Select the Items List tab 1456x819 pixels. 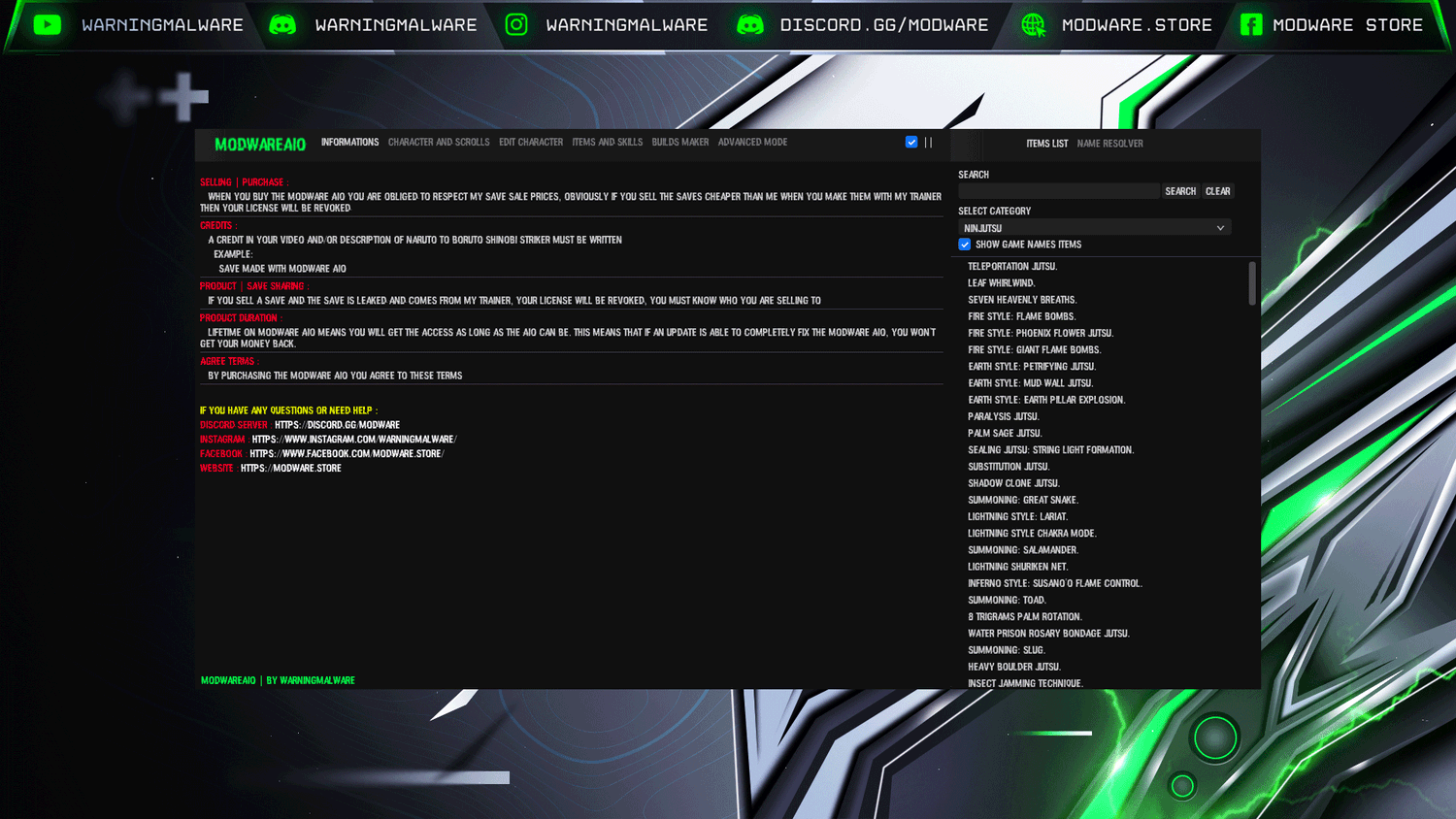1047,144
